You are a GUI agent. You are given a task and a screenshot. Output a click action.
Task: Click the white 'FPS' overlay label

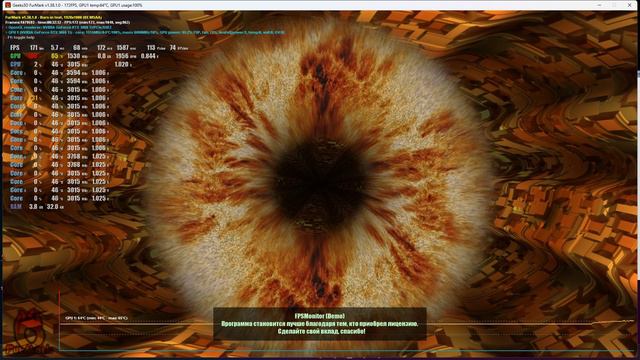15,48
